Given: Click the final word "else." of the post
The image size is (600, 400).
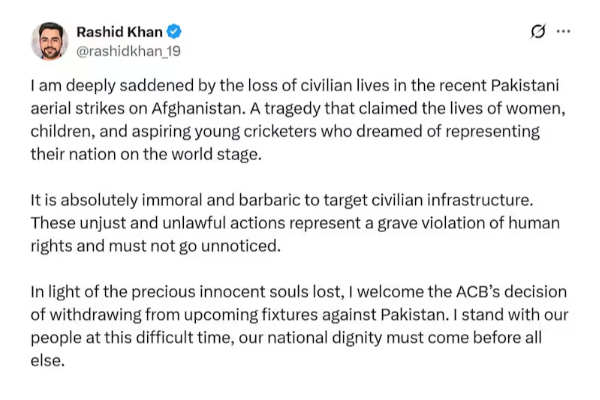Looking at the screenshot, I should tap(48, 361).
